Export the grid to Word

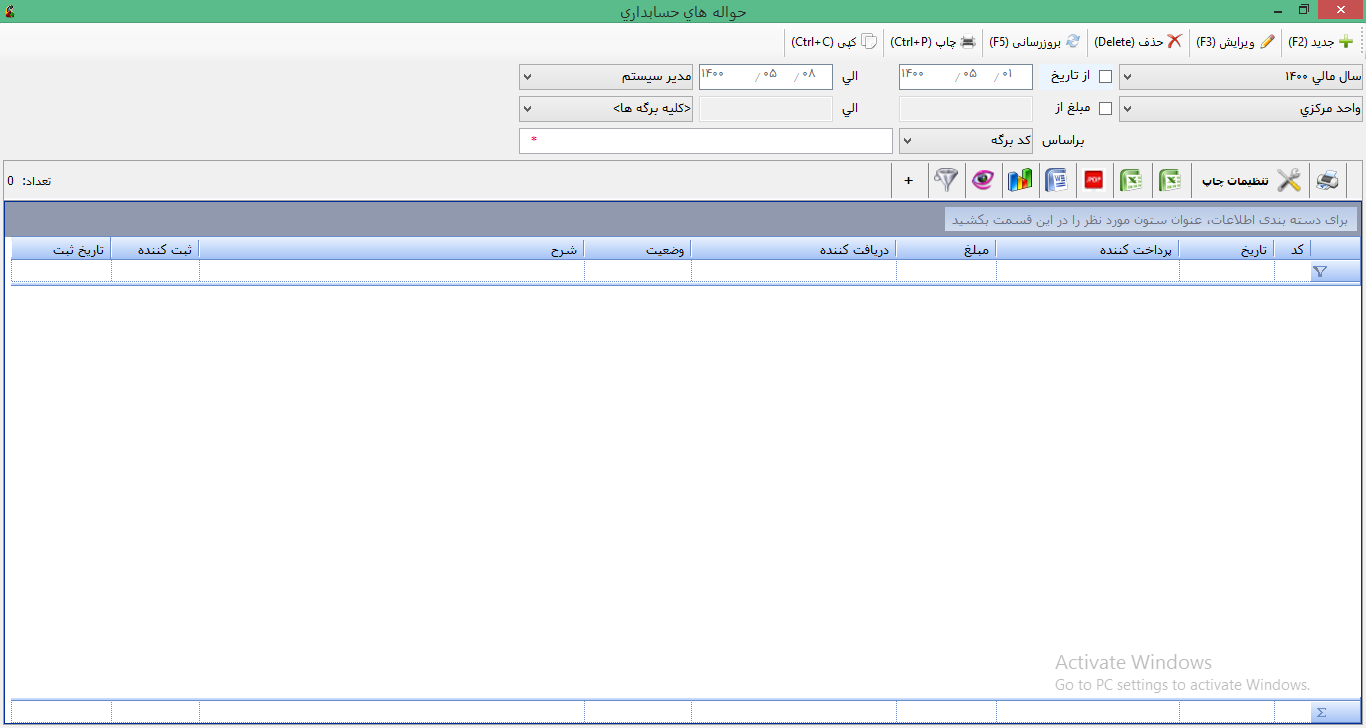coord(1057,180)
